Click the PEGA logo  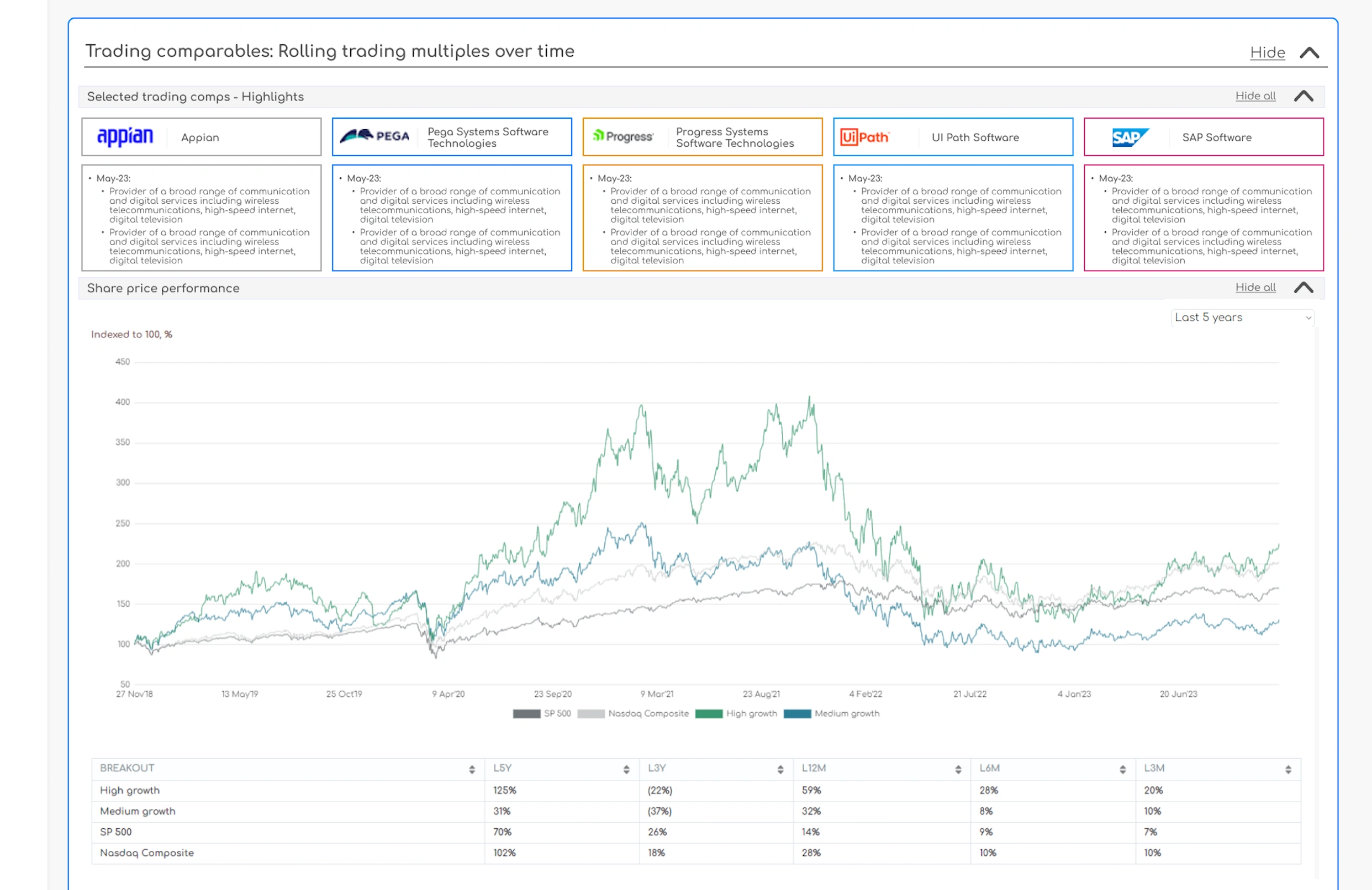[x=374, y=136]
